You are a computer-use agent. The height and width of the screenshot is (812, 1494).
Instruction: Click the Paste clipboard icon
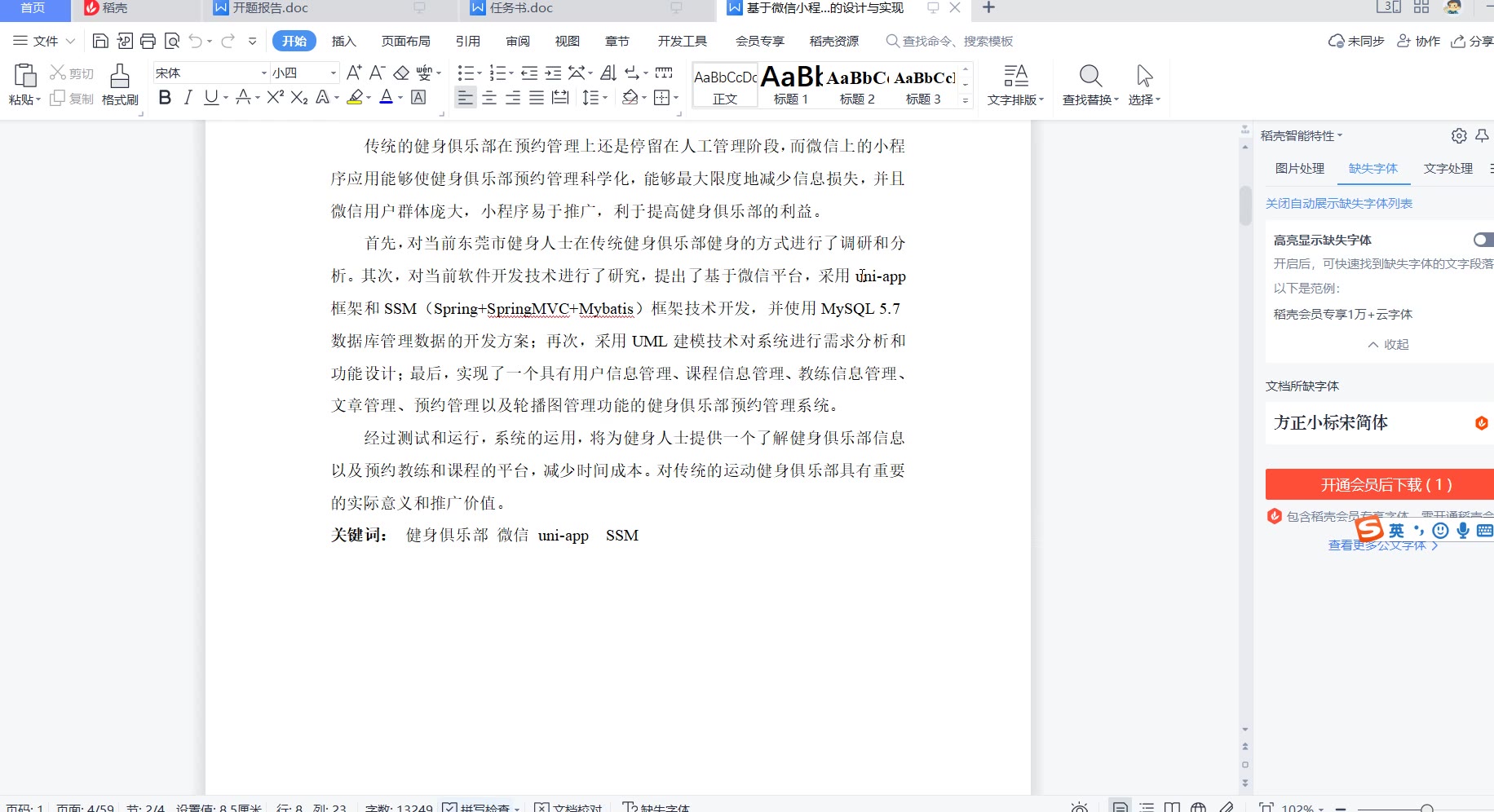point(25,75)
